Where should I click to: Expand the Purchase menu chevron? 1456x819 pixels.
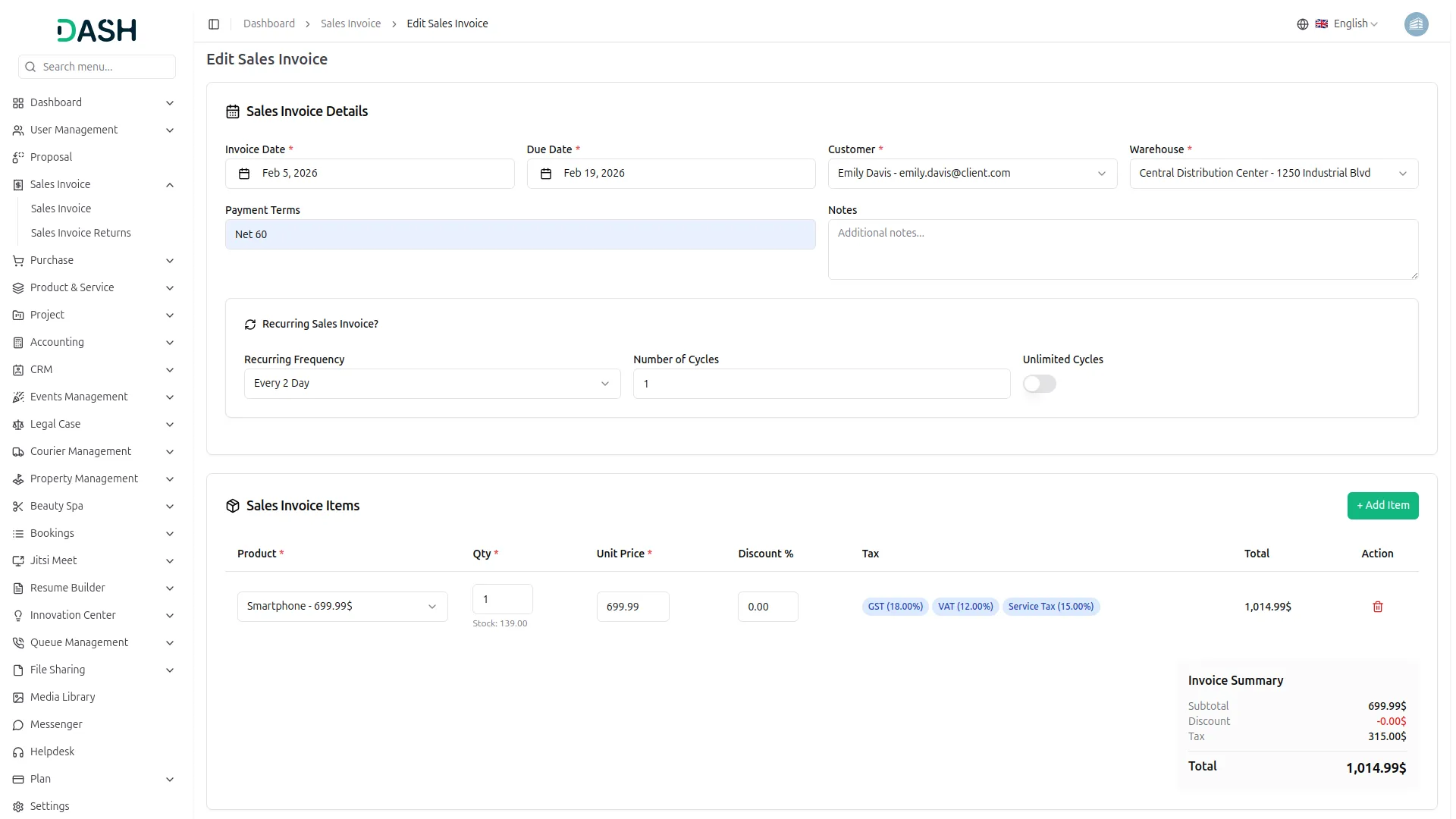(x=170, y=261)
